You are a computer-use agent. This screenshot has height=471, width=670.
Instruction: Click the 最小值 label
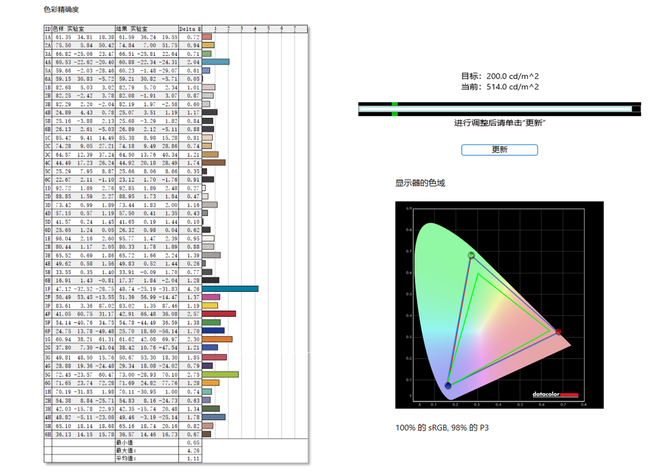click(126, 442)
